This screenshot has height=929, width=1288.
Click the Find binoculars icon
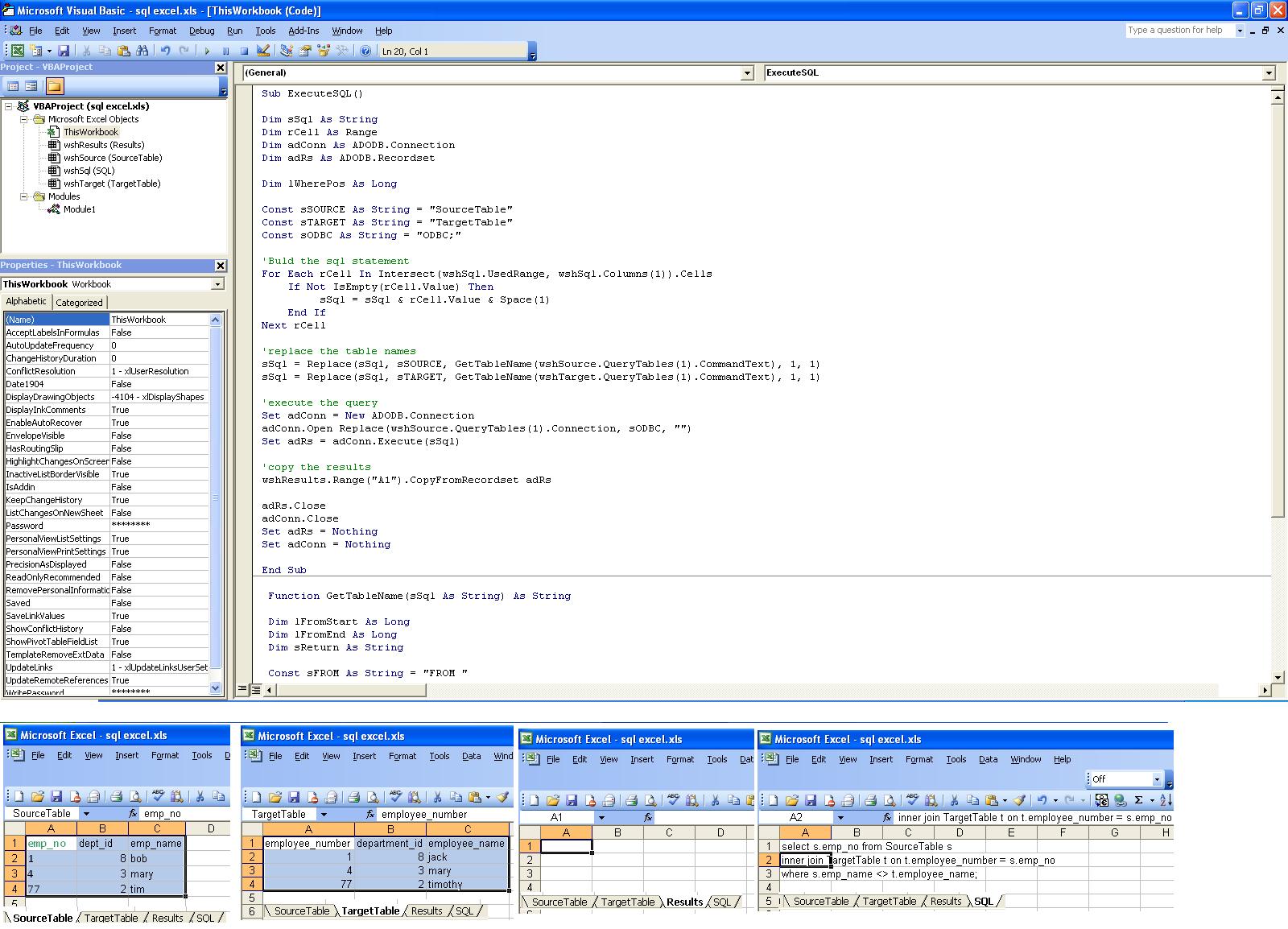tap(142, 51)
